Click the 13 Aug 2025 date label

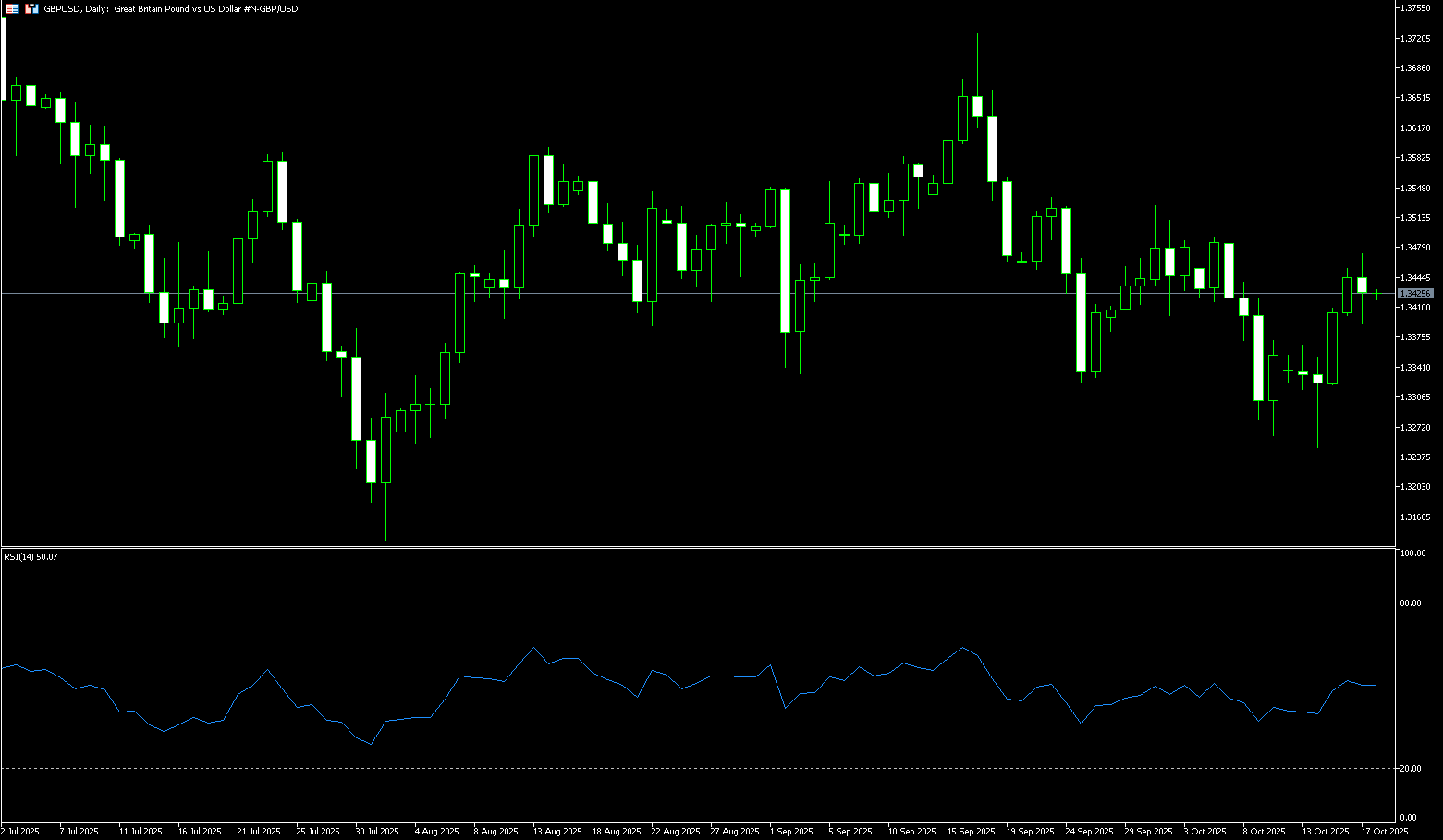pos(556,832)
